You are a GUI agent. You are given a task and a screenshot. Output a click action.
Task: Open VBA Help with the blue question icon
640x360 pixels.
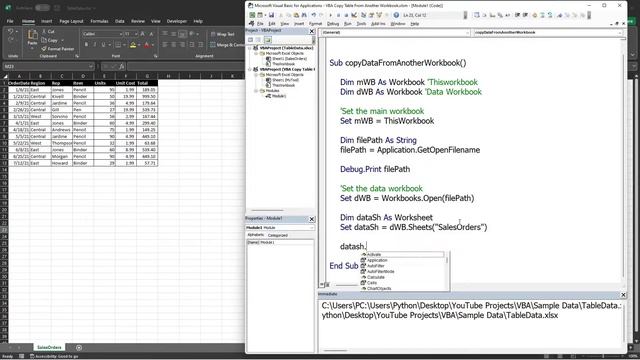click(396, 15)
